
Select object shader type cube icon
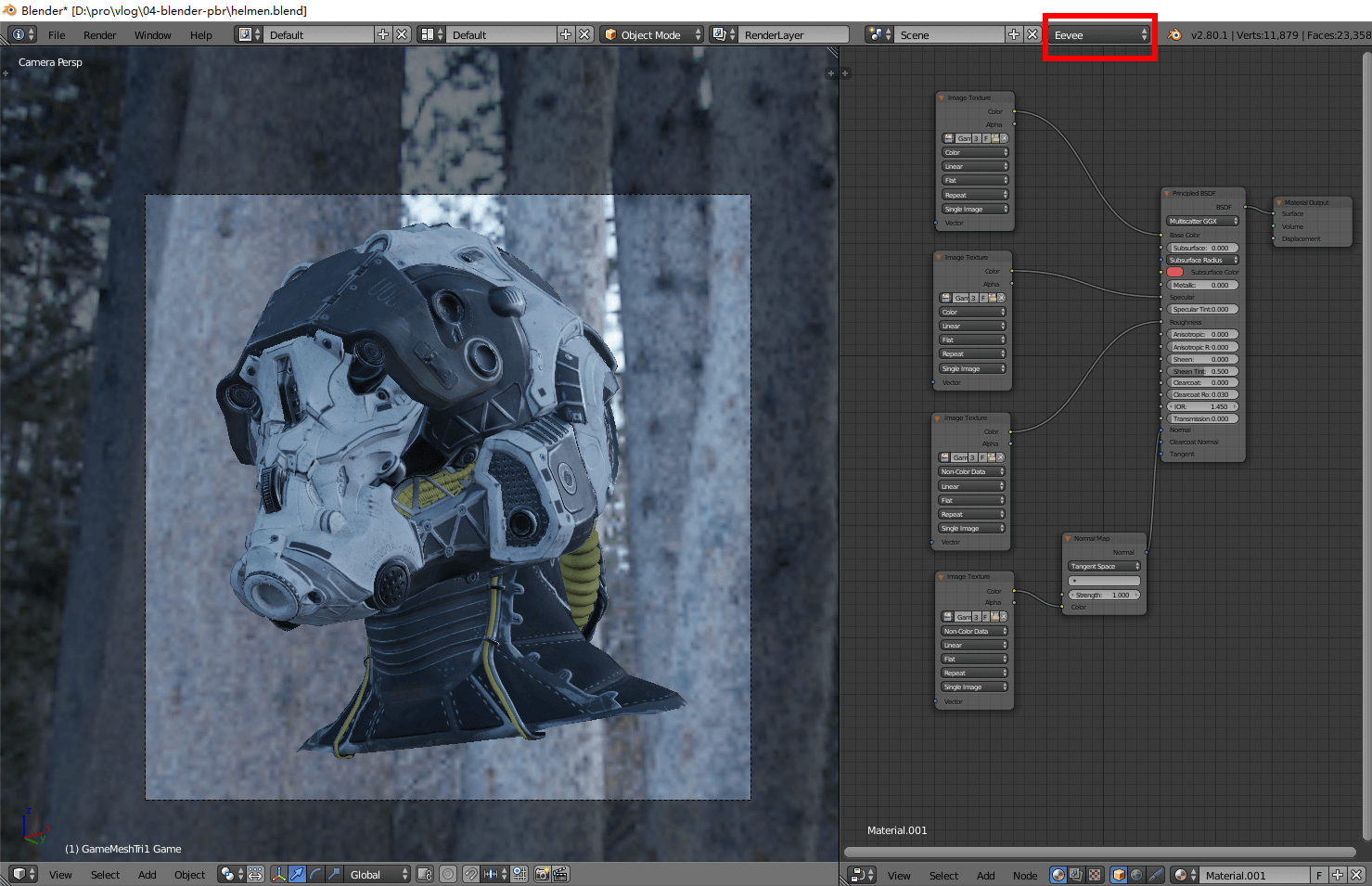click(x=1119, y=875)
